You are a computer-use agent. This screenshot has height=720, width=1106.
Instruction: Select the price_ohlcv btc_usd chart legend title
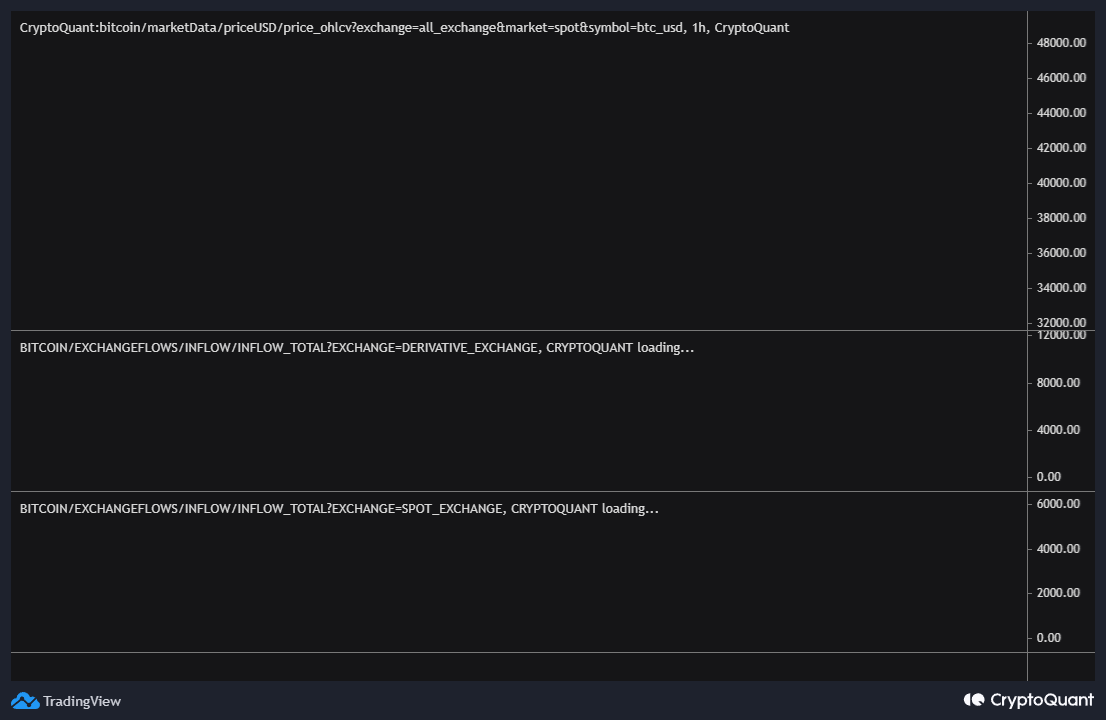[x=404, y=28]
